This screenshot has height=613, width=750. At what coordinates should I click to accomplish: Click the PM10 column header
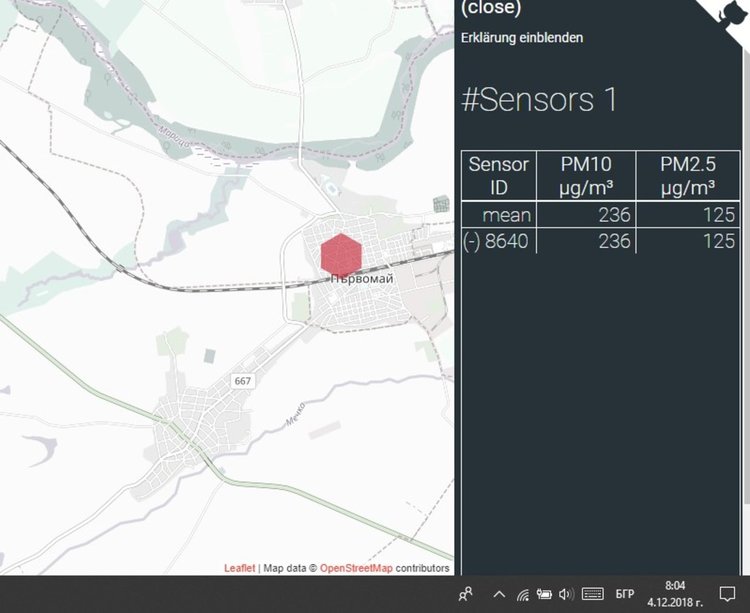[585, 175]
